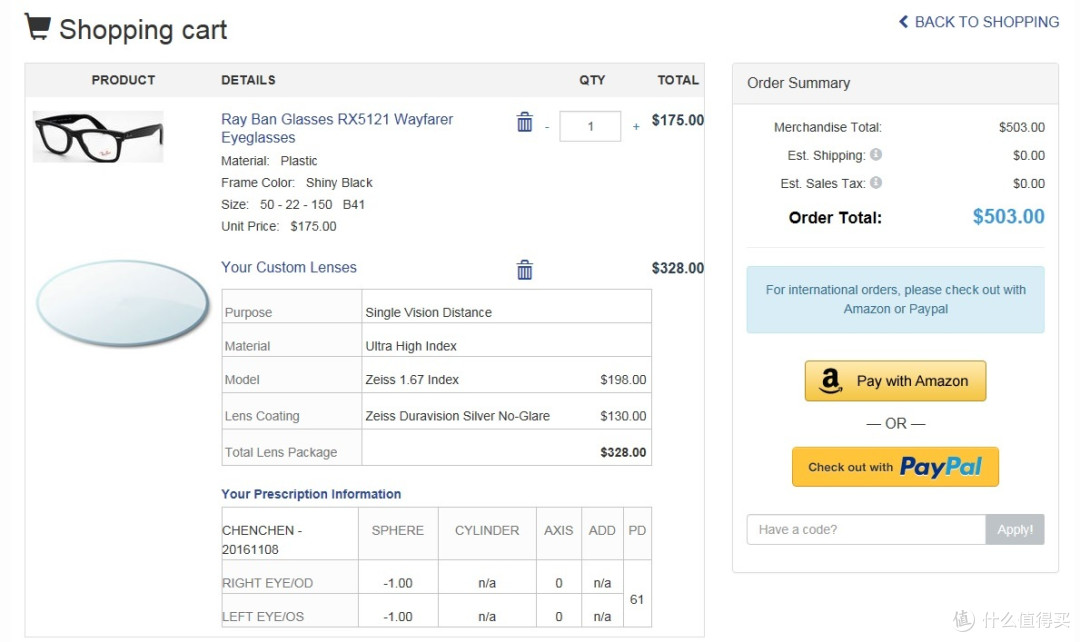Screen dimensions: 1080x642
Task: Open the Your Custom Lenses link
Action: (x=289, y=267)
